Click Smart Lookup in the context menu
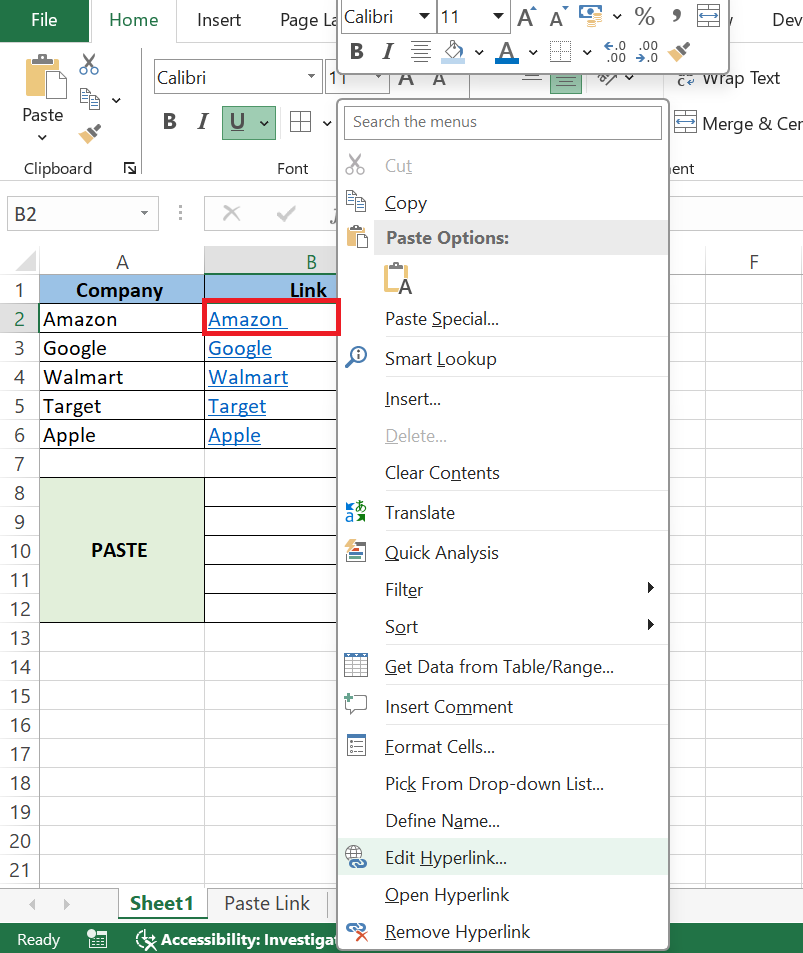The width and height of the screenshot is (803, 953). coord(503,359)
